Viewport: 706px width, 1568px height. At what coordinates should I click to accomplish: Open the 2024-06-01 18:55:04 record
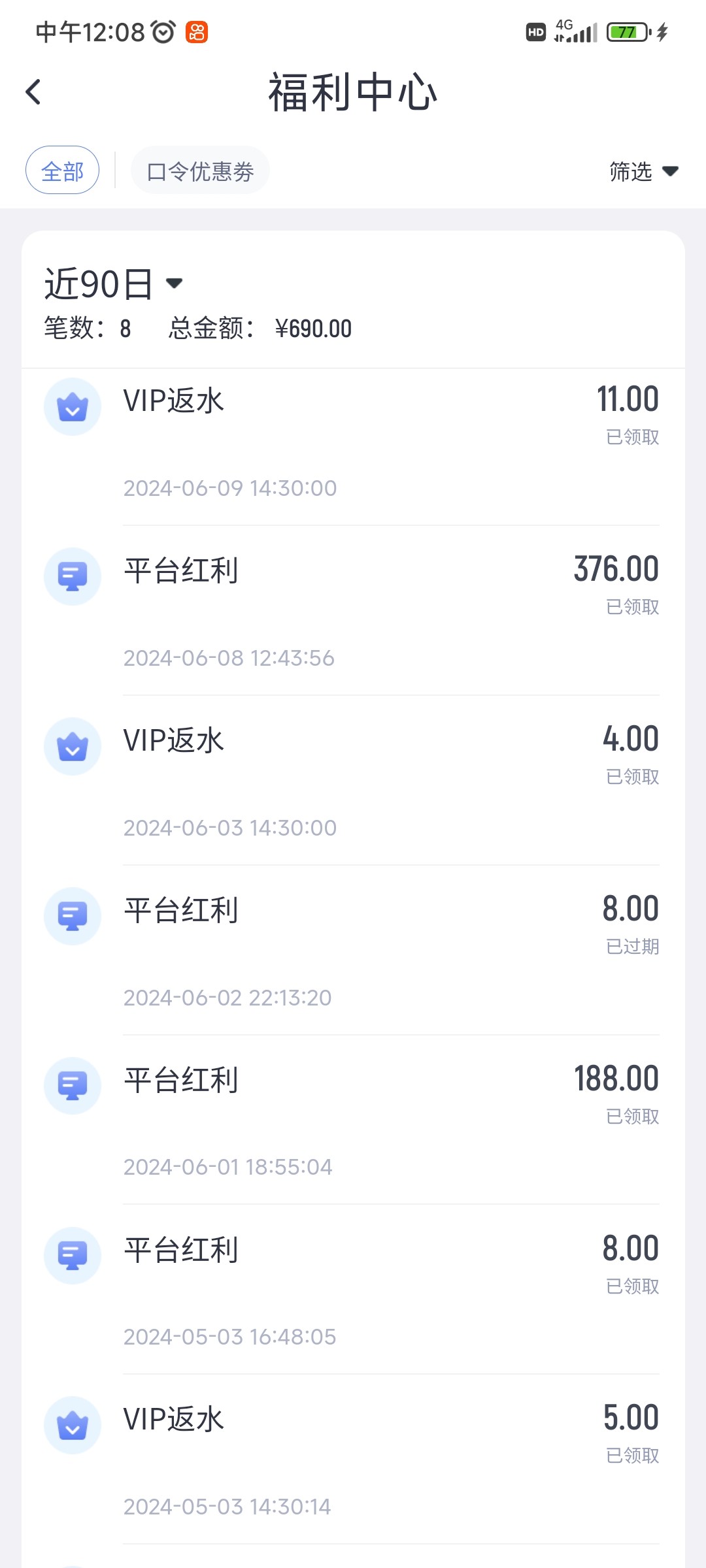pos(227,1167)
